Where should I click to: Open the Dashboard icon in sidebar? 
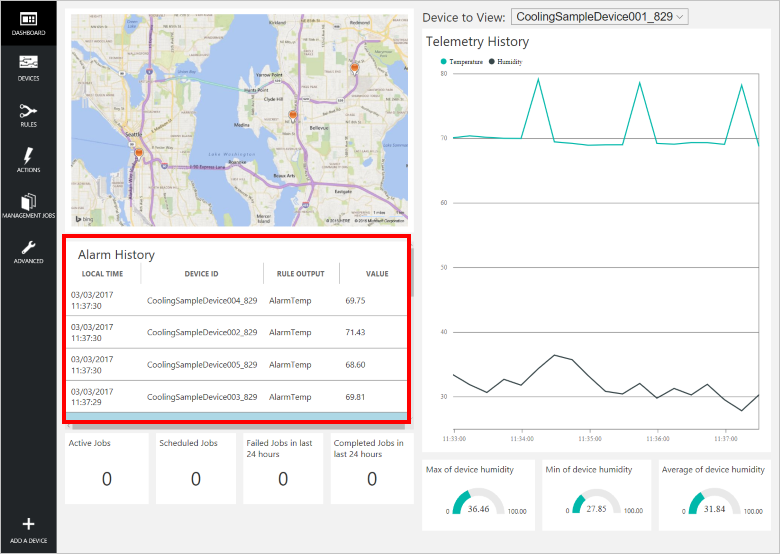[x=28, y=20]
